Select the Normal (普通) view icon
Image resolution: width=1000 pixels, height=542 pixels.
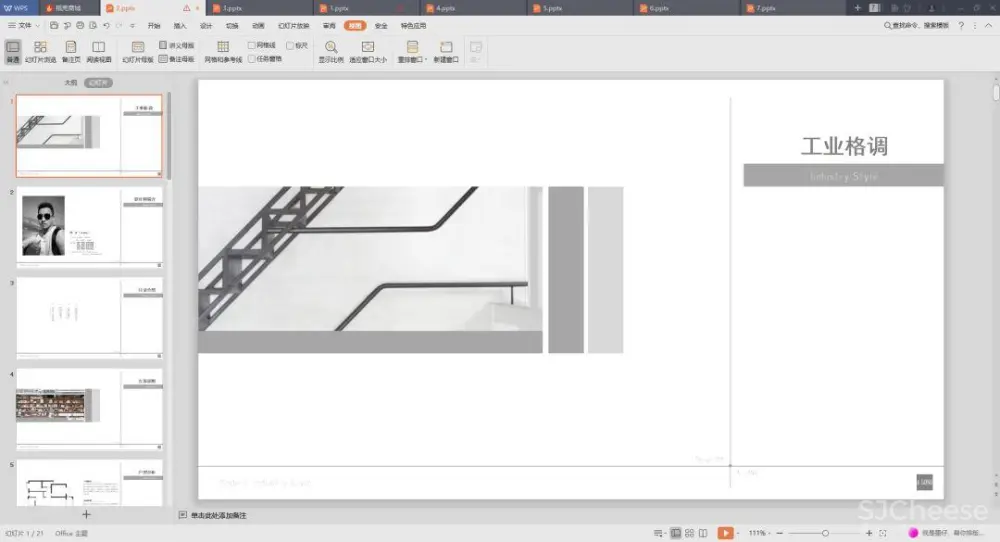[13, 50]
